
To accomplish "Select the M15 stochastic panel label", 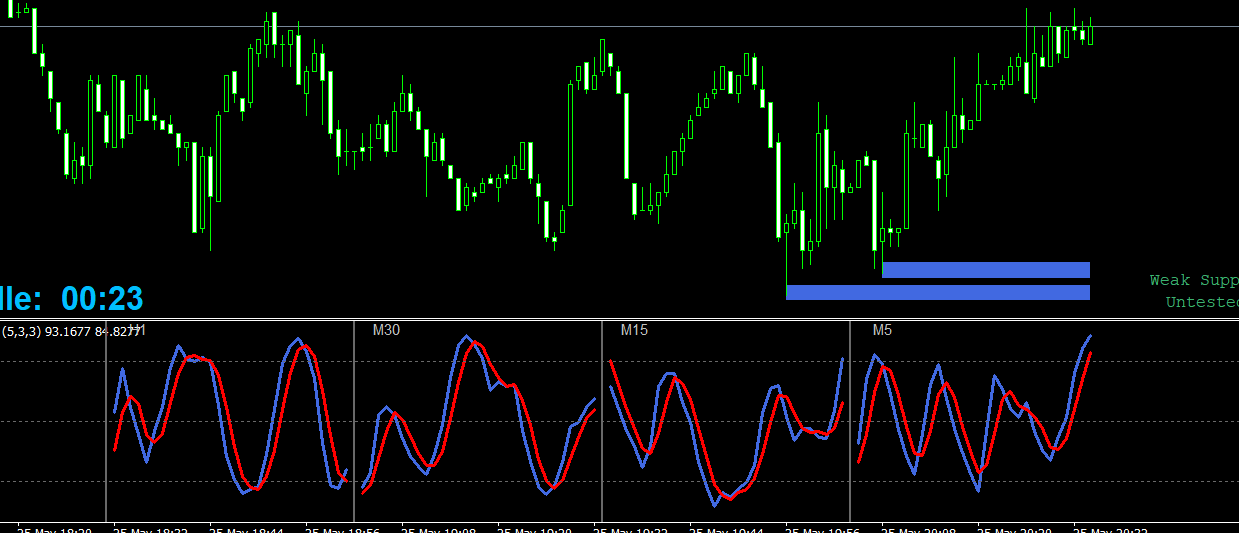I will coord(634,330).
